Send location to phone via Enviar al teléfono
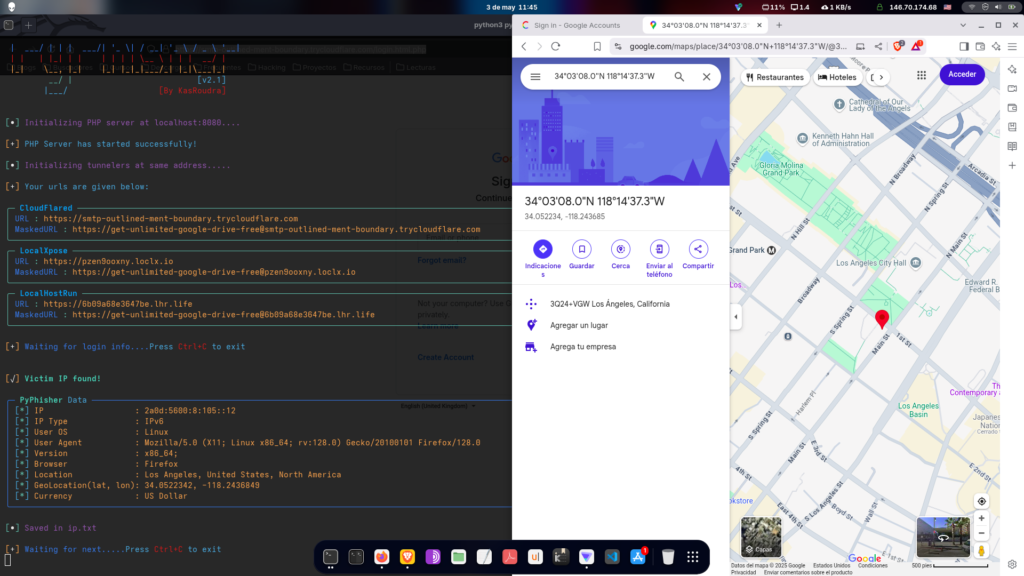 pos(659,249)
